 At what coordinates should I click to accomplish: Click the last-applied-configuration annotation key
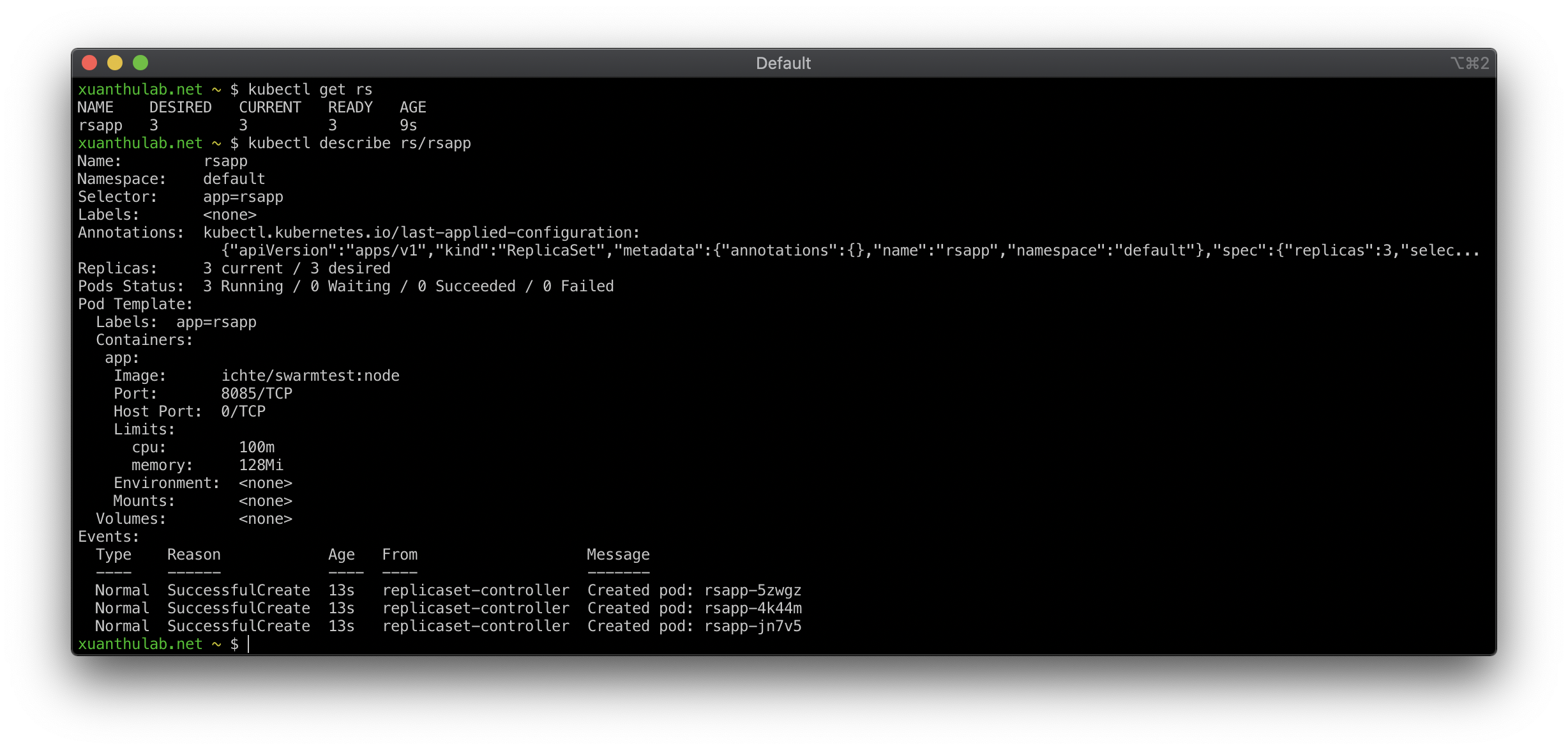[421, 233]
